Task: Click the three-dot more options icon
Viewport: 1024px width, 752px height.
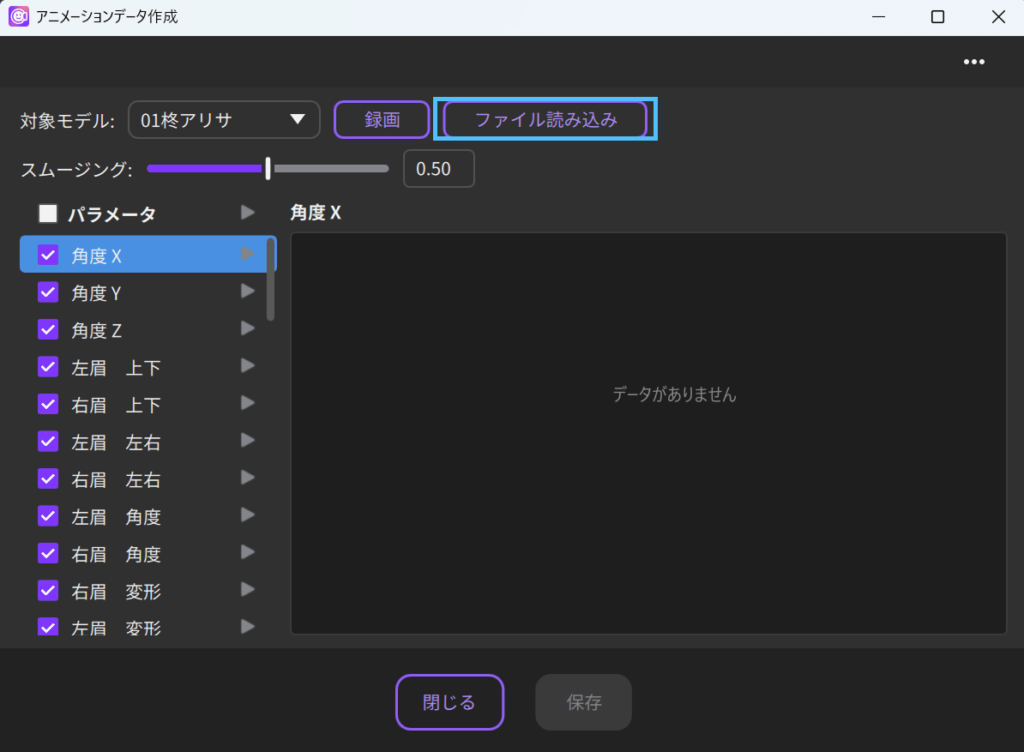Action: [973, 62]
